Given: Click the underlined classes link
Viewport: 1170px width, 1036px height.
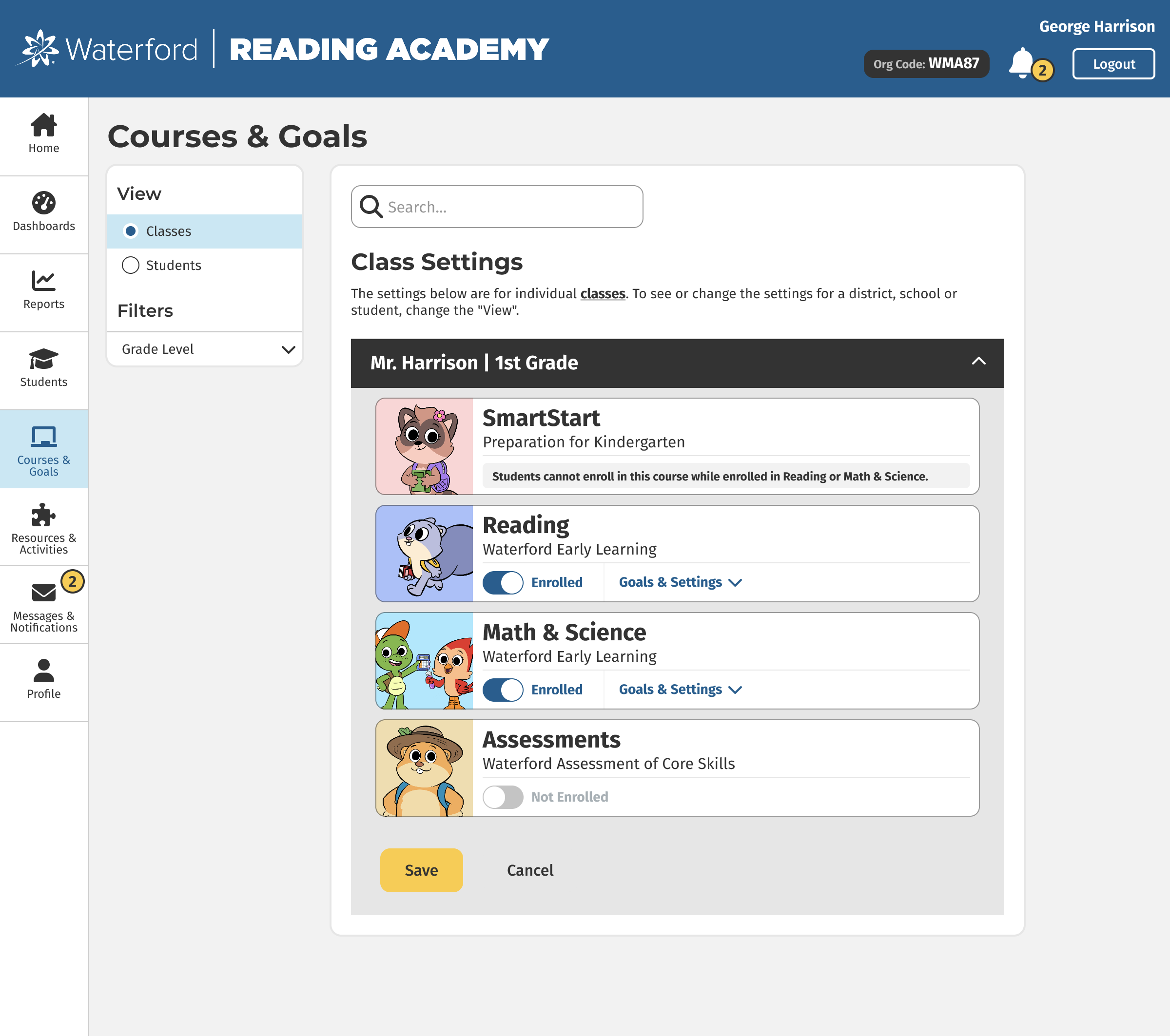Looking at the screenshot, I should click(602, 293).
